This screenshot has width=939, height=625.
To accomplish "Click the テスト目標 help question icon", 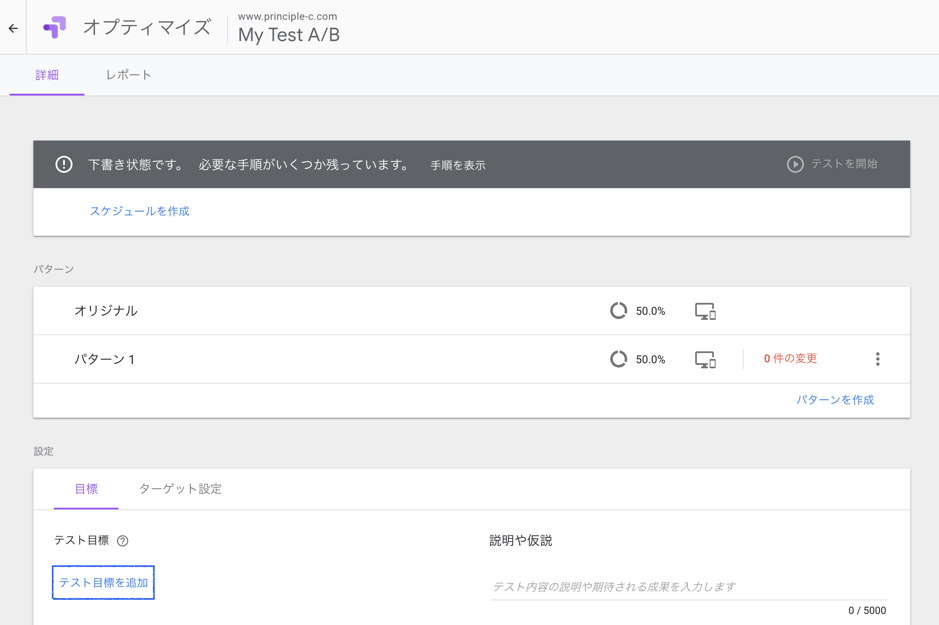I will pos(123,541).
